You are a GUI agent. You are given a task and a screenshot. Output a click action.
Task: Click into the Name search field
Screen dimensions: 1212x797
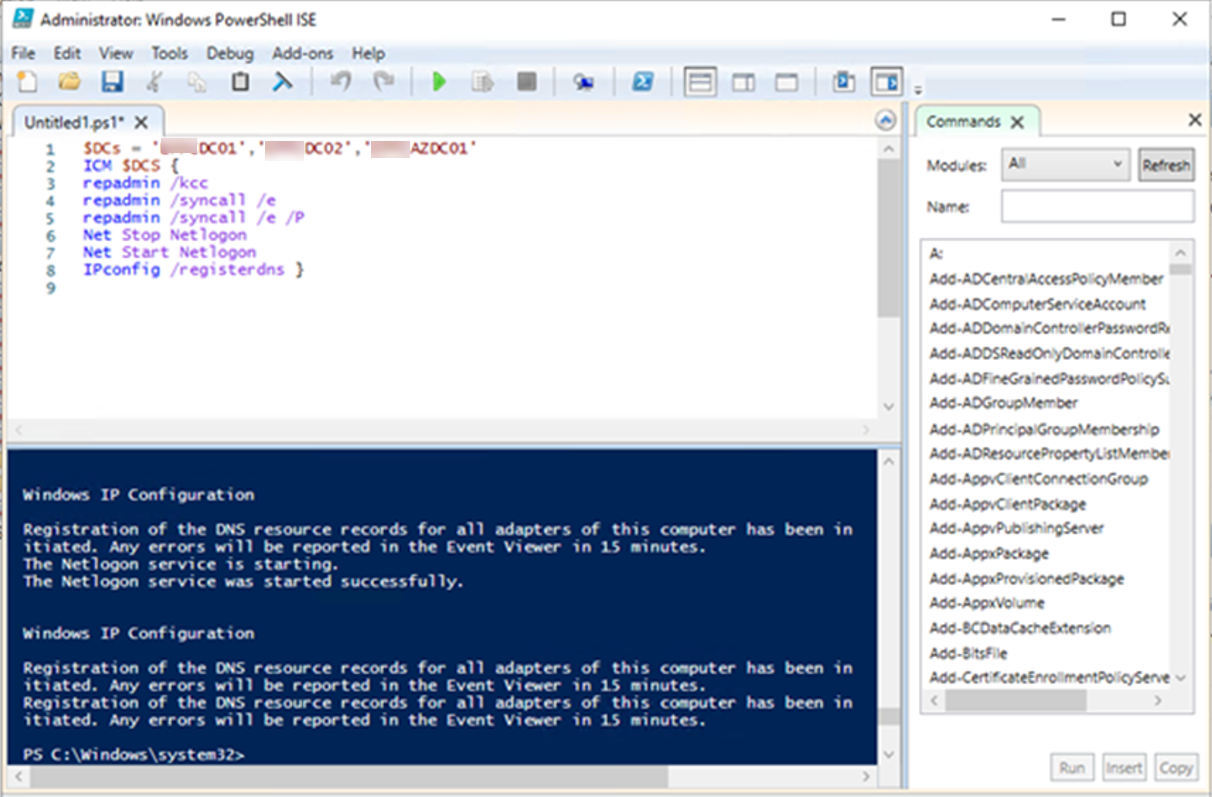[1097, 207]
